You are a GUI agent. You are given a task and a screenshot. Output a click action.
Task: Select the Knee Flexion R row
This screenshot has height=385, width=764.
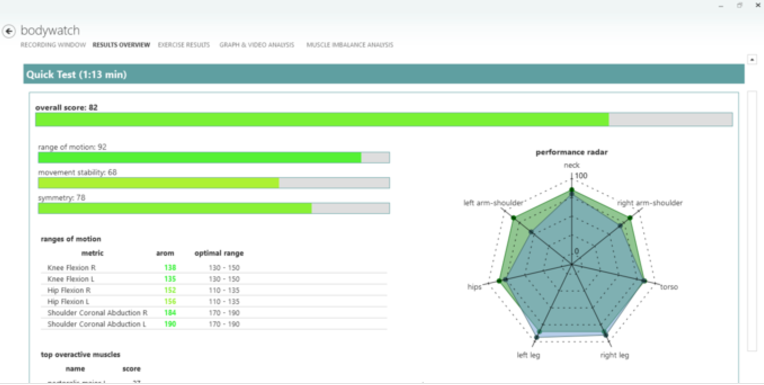coord(214,268)
